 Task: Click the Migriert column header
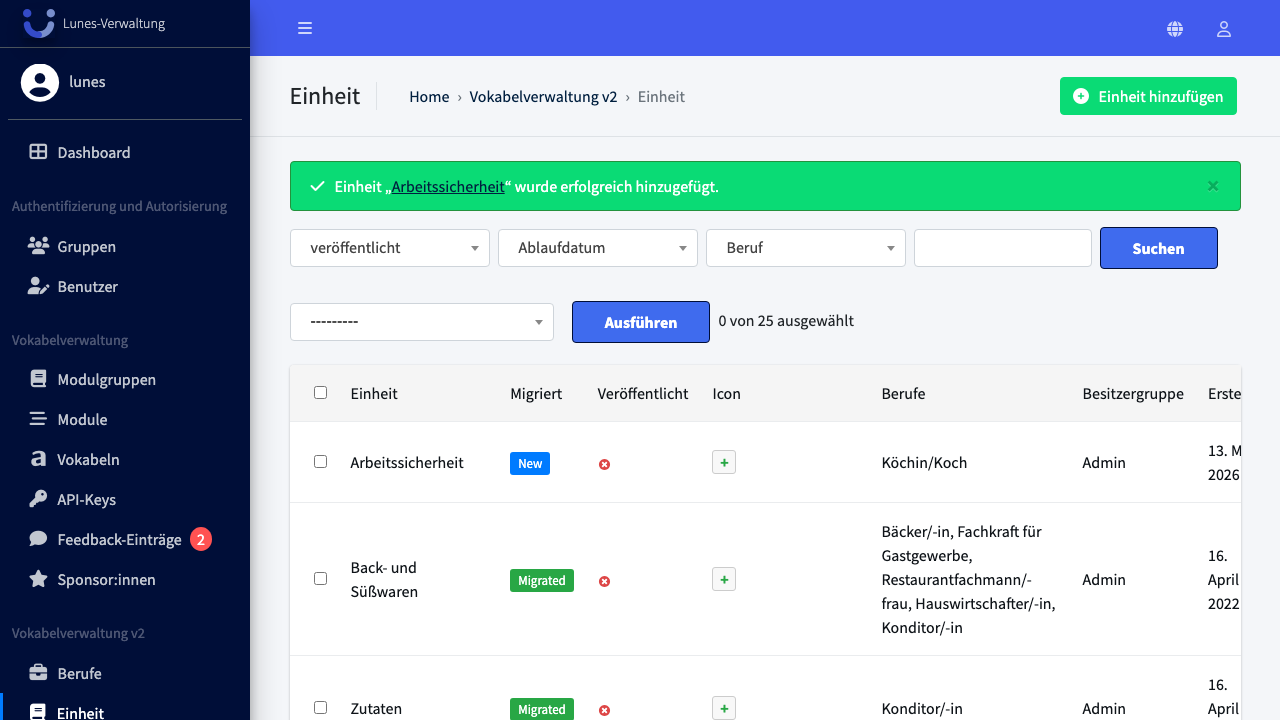point(536,393)
